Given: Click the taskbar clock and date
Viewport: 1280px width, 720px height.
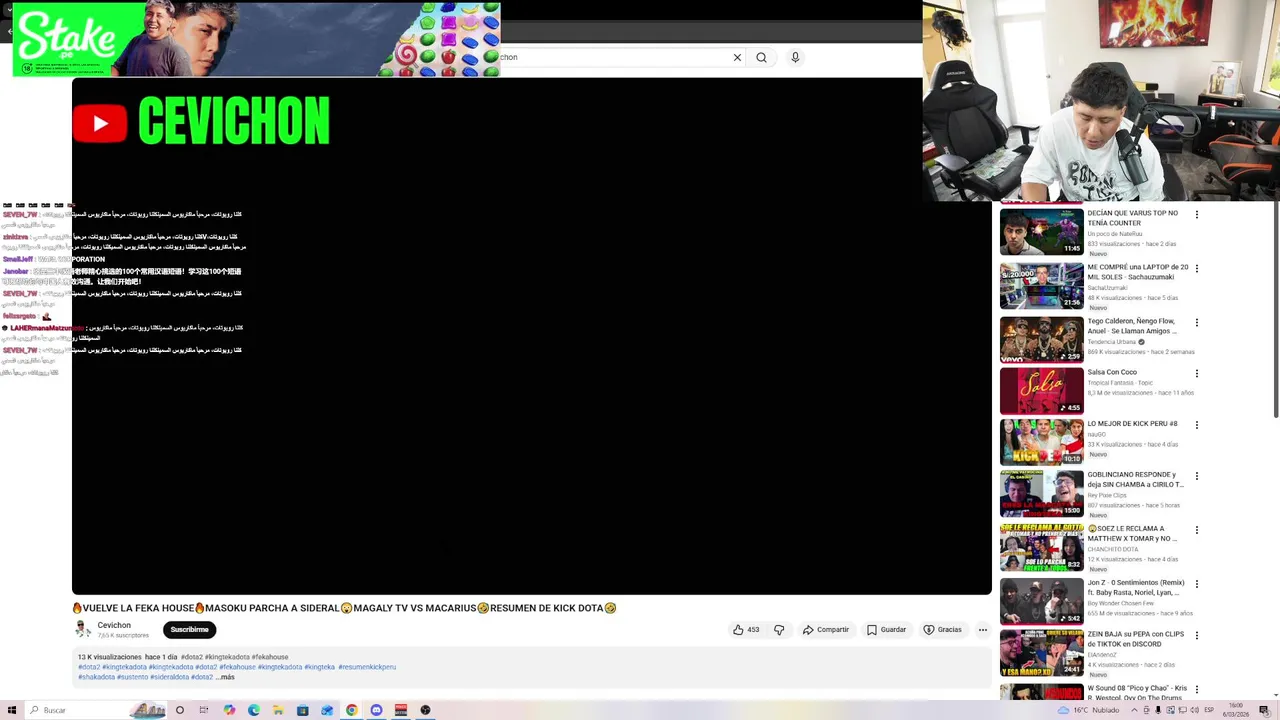Looking at the screenshot, I should 1236,710.
